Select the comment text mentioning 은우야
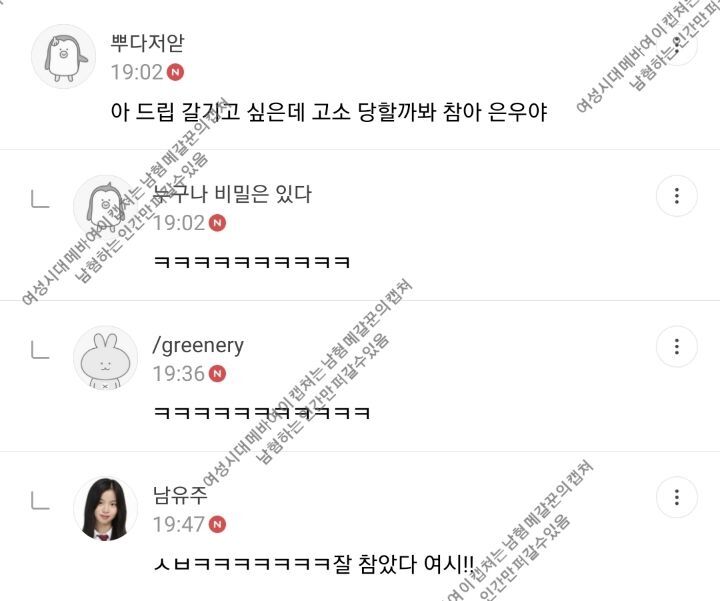Viewport: 720px width, 601px height. pos(329,112)
